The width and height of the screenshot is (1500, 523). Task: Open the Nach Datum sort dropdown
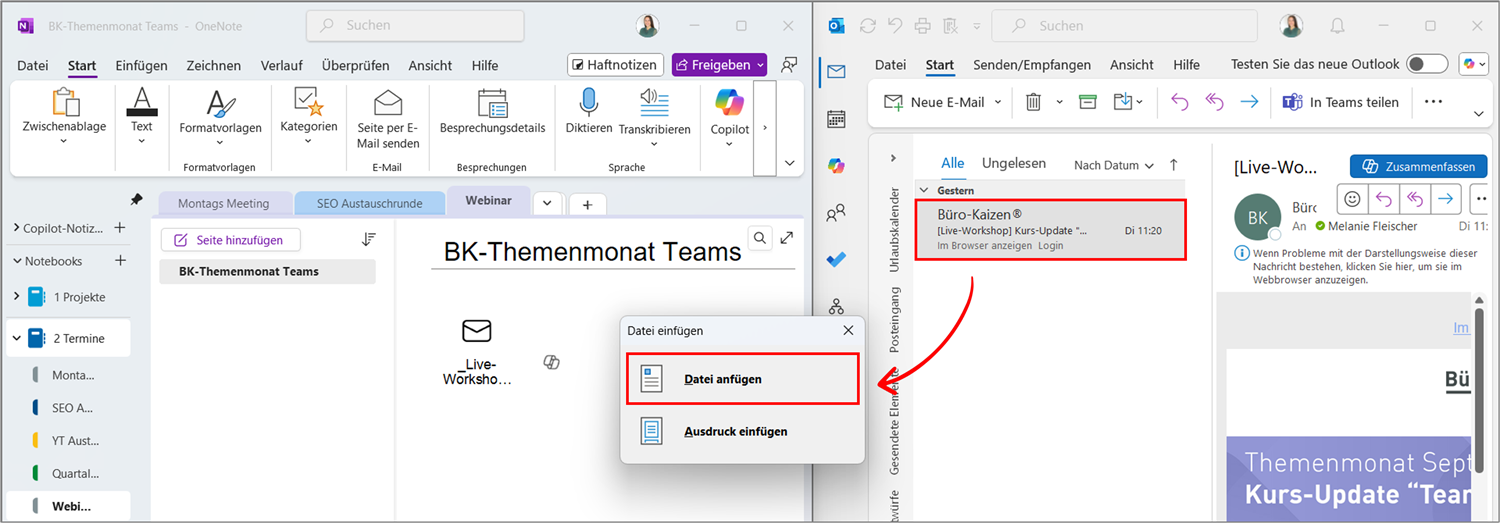point(1113,165)
